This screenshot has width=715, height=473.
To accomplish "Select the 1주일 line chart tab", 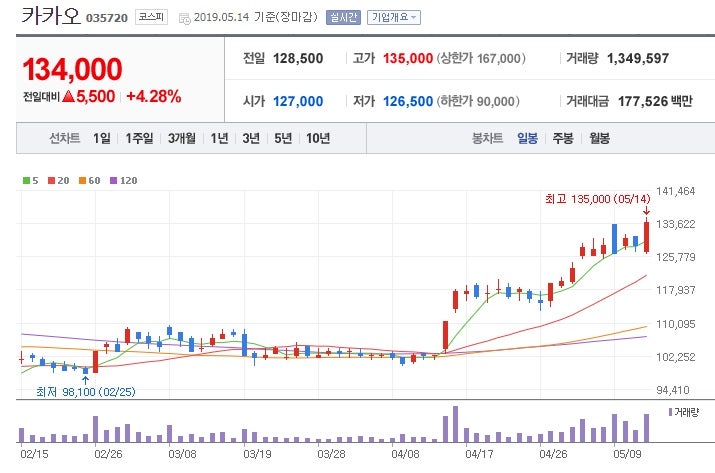I will (x=139, y=138).
